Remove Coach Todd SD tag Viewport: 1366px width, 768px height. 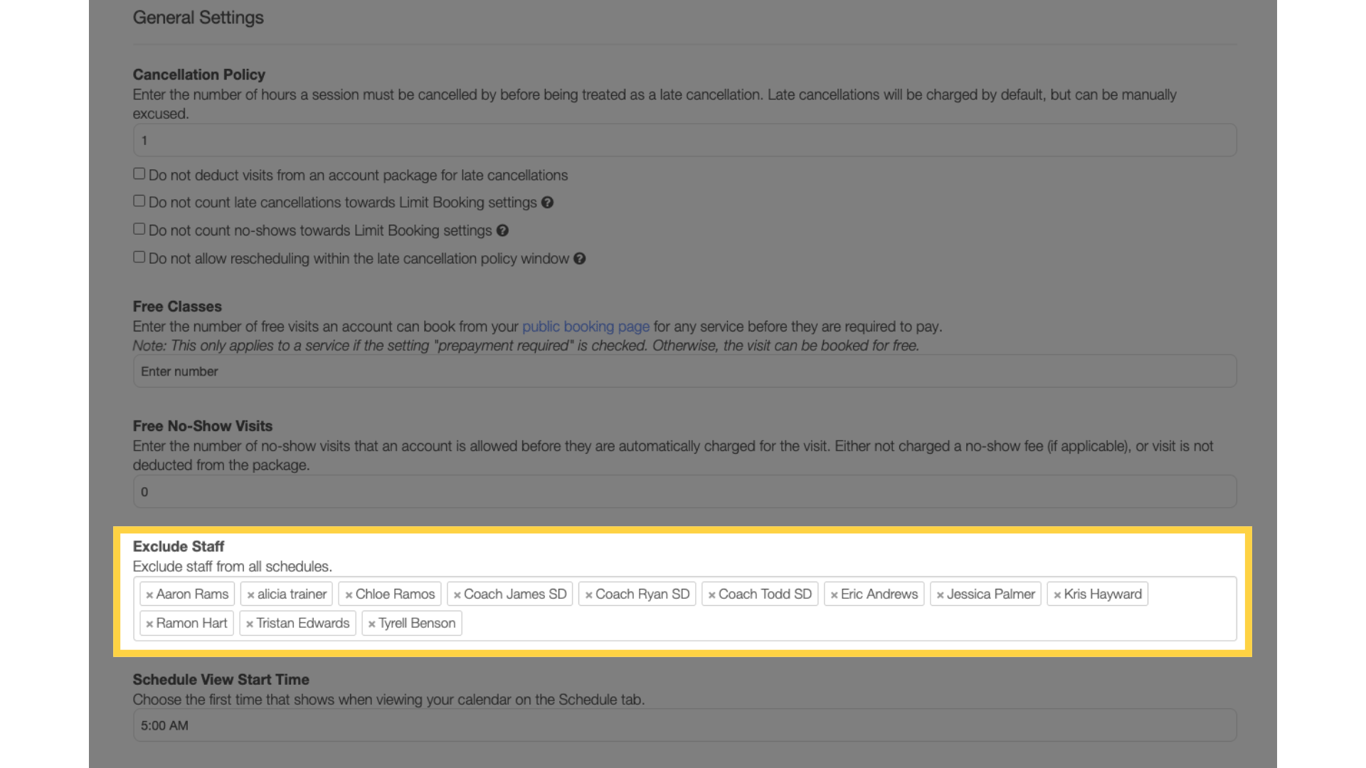point(712,595)
